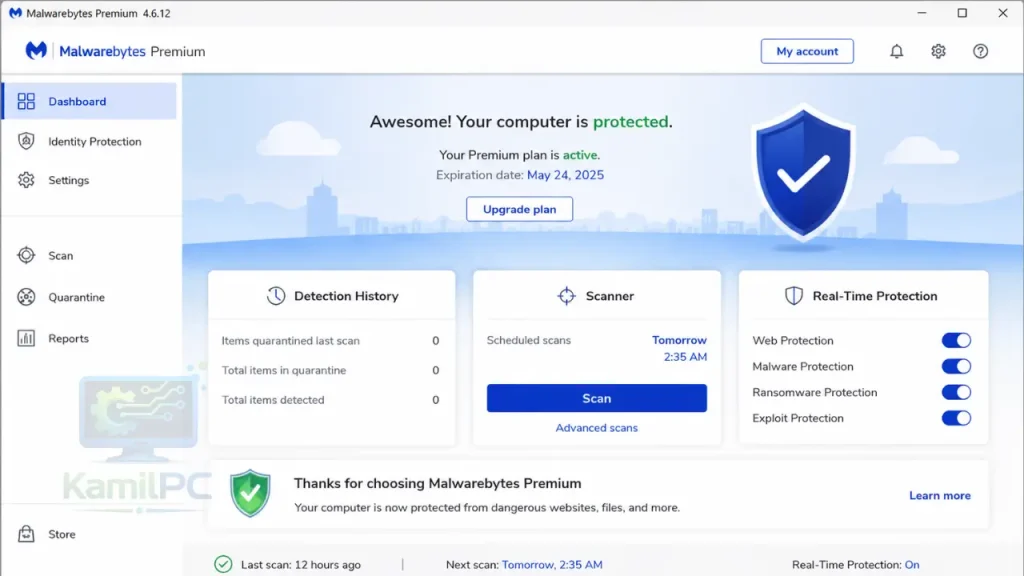1024x576 pixels.
Task: Open the help question mark icon
Action: [x=980, y=51]
